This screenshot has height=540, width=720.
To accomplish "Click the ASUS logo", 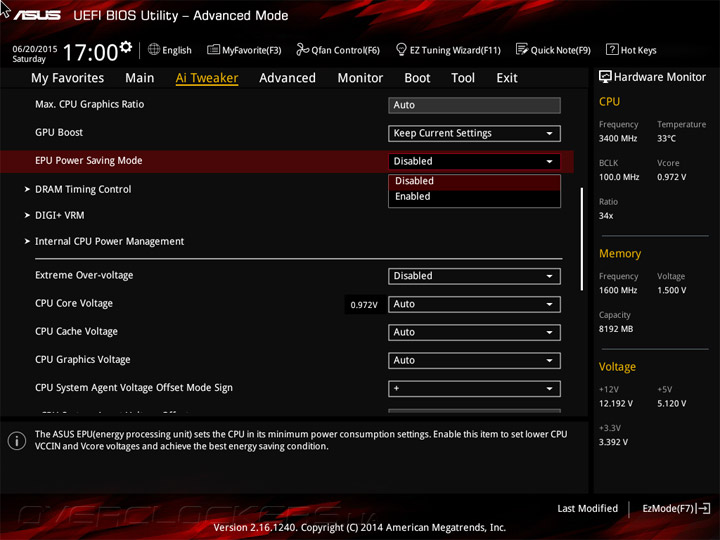I will coord(37,16).
